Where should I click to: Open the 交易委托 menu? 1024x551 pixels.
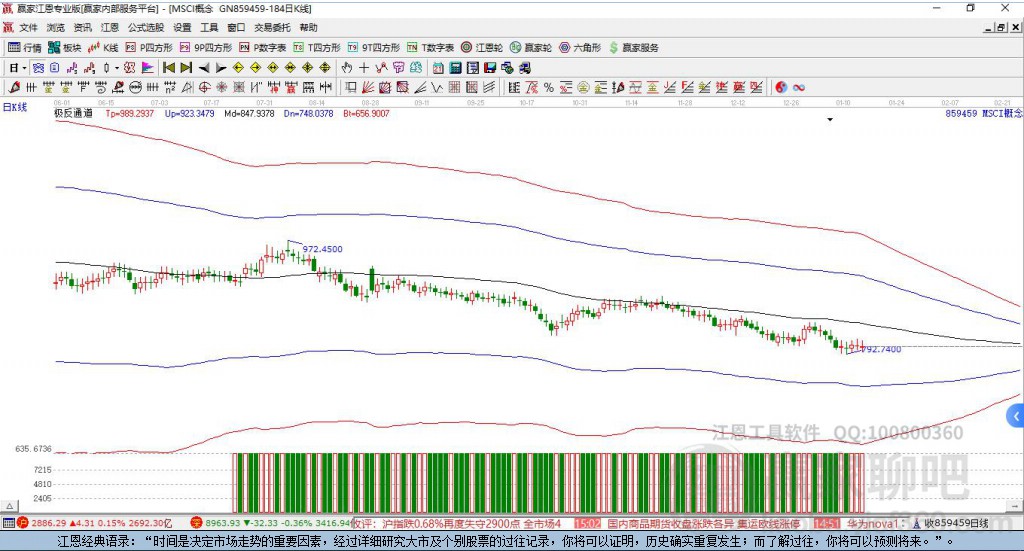(273, 28)
